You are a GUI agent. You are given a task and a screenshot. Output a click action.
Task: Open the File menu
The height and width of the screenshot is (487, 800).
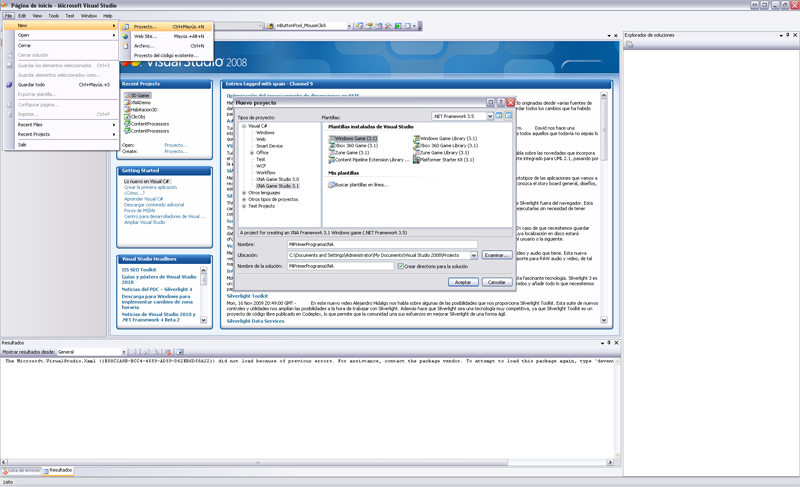click(x=8, y=16)
